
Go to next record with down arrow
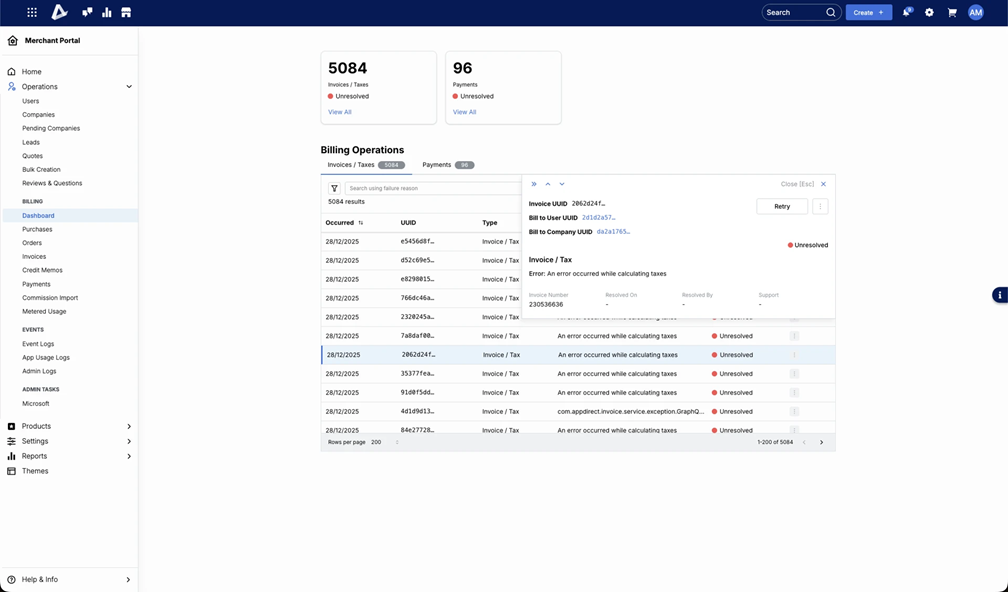(x=562, y=184)
